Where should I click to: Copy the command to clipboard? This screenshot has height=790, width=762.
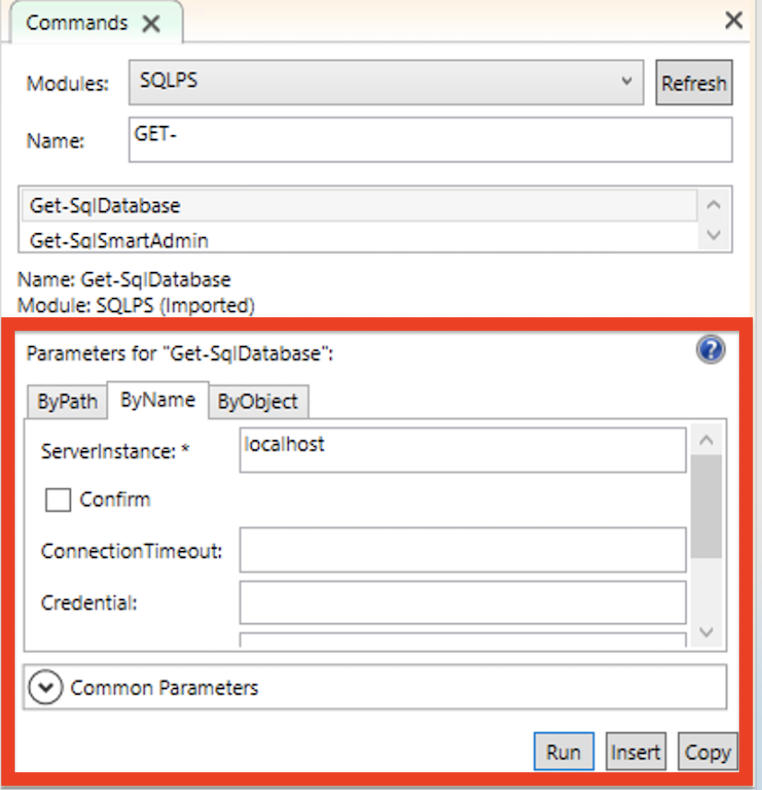707,752
